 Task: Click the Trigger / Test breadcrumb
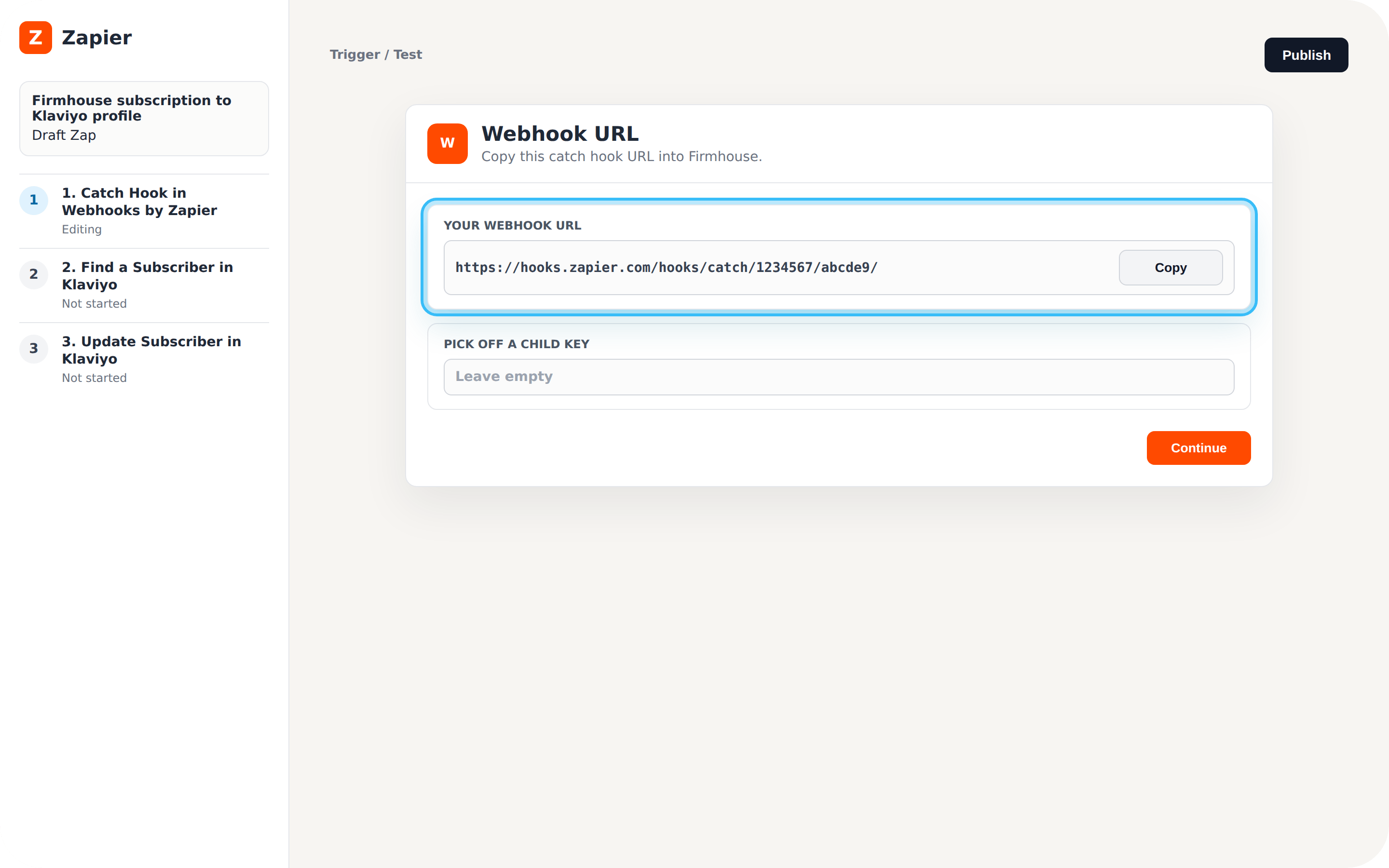click(376, 54)
